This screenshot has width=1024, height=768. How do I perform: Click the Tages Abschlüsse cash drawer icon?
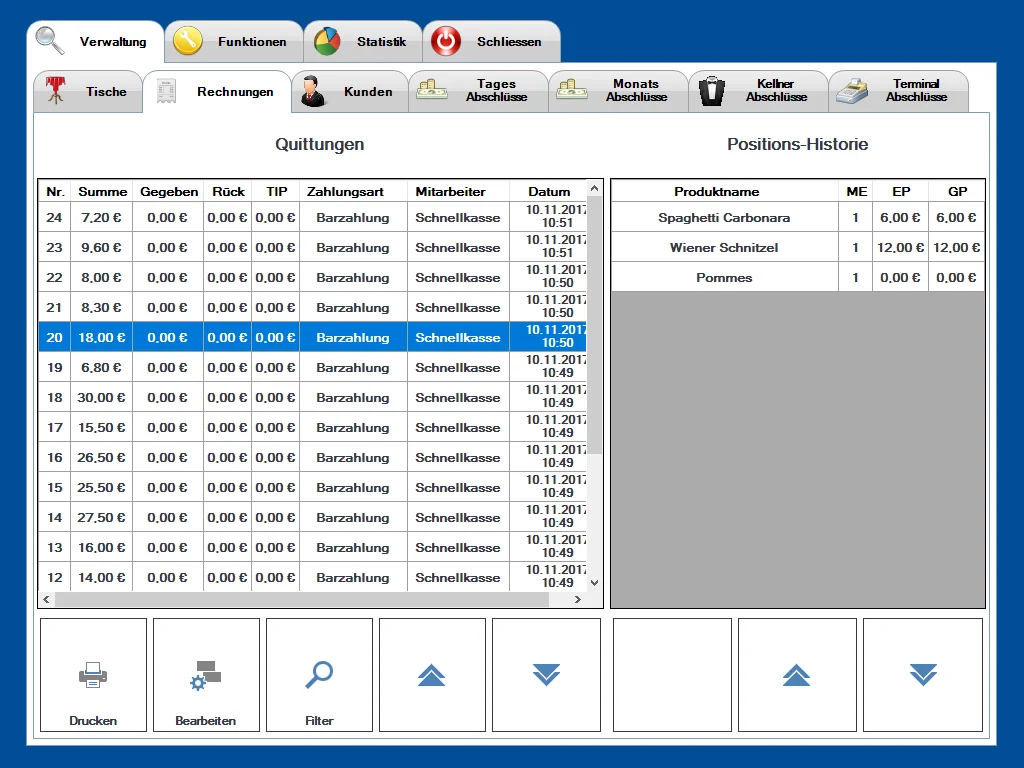pos(430,88)
